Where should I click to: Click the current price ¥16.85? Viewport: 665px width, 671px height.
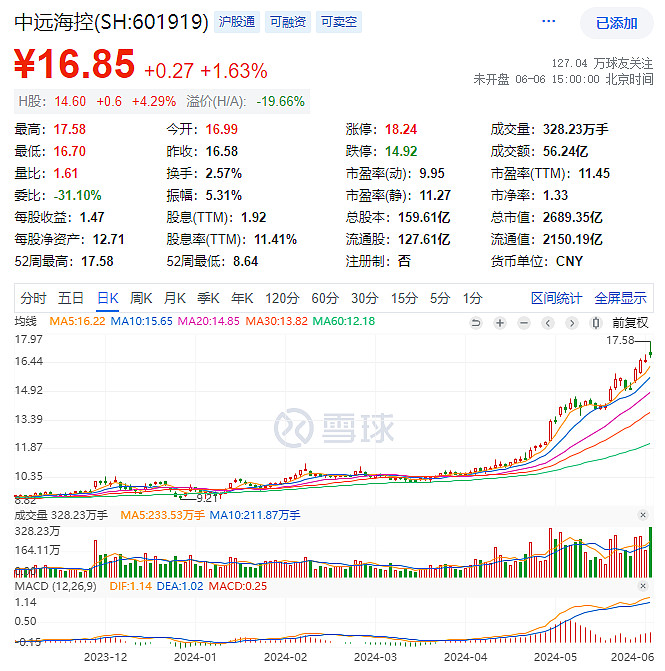[x=74, y=64]
